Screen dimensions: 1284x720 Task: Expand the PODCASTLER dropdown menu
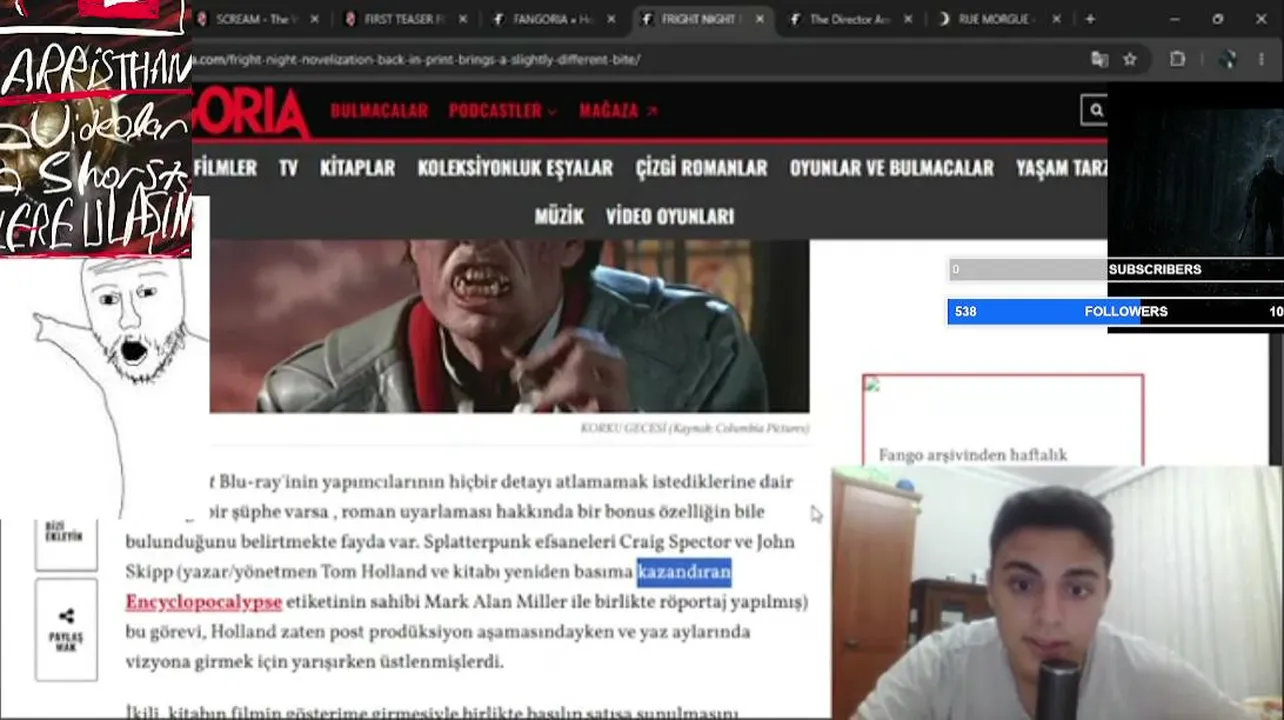click(502, 111)
